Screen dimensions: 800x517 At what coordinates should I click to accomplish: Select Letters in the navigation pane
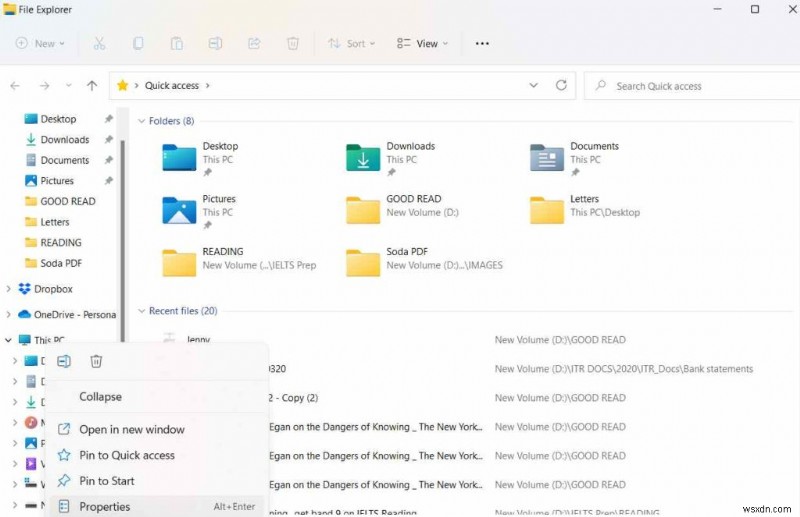[x=55, y=222]
